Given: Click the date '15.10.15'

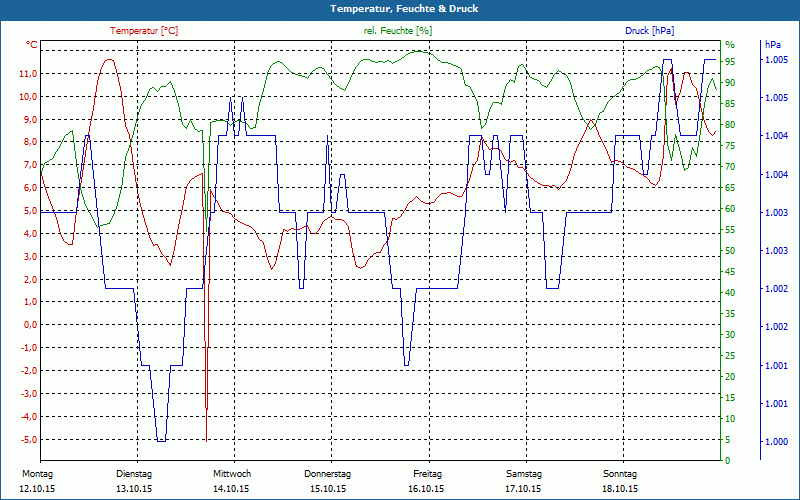Looking at the screenshot, I should tap(328, 489).
